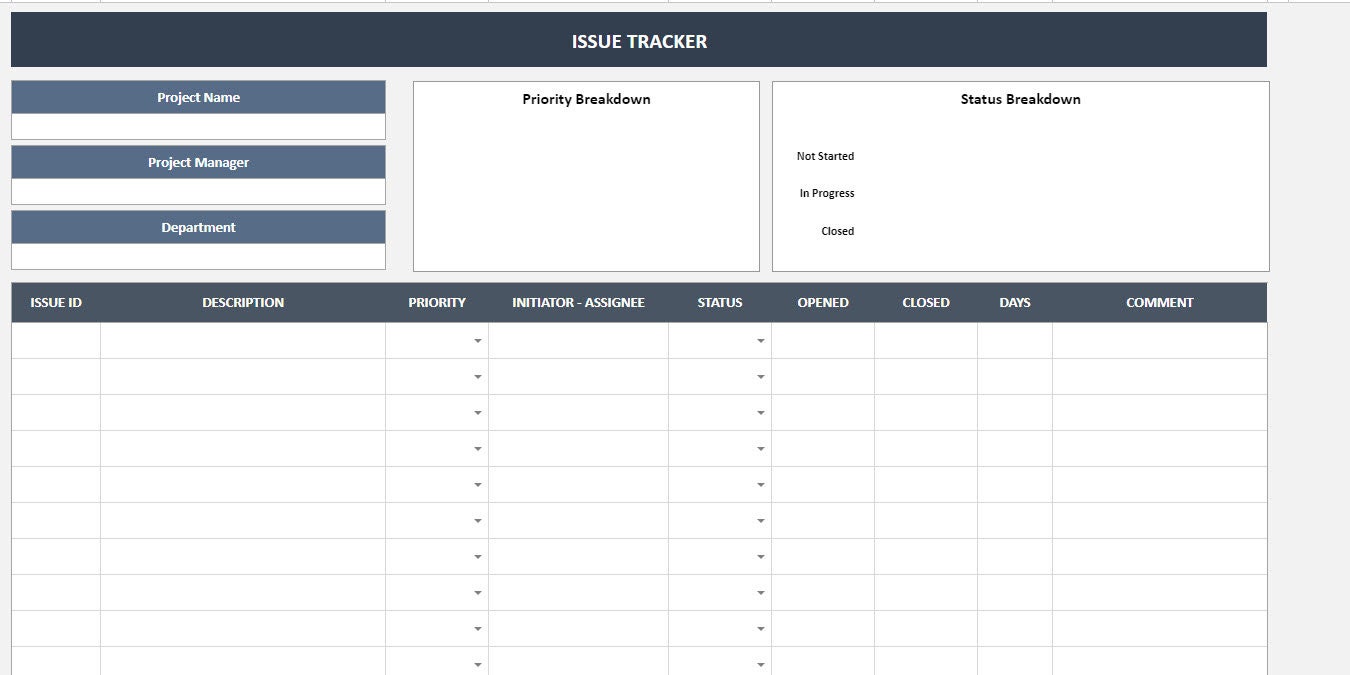Click the In Progress legend label
Image resolution: width=1350 pixels, height=675 pixels.
[x=825, y=193]
